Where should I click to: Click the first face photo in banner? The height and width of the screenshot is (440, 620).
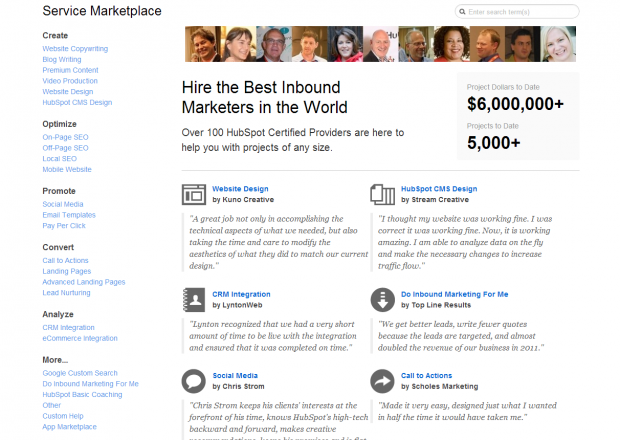coord(203,44)
